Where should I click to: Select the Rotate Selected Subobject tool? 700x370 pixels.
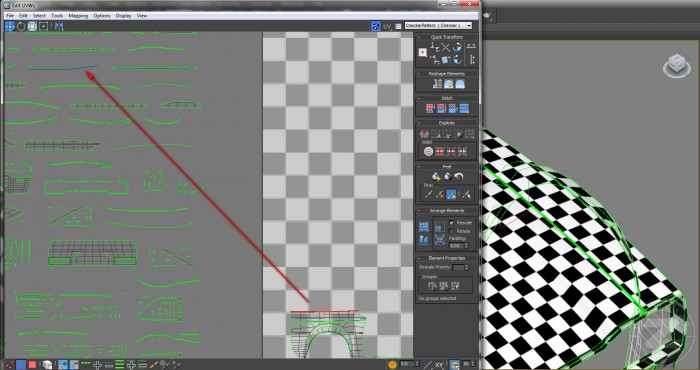(21, 26)
